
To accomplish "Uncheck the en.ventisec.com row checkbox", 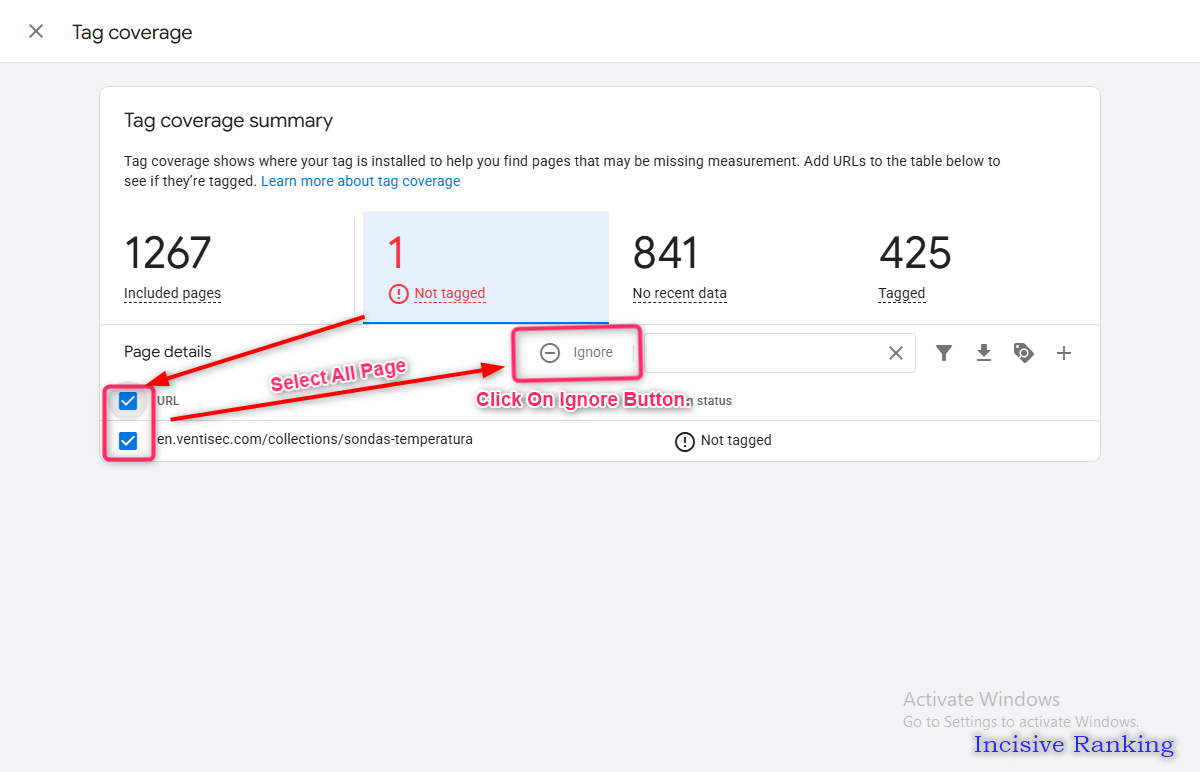I will coord(128,440).
